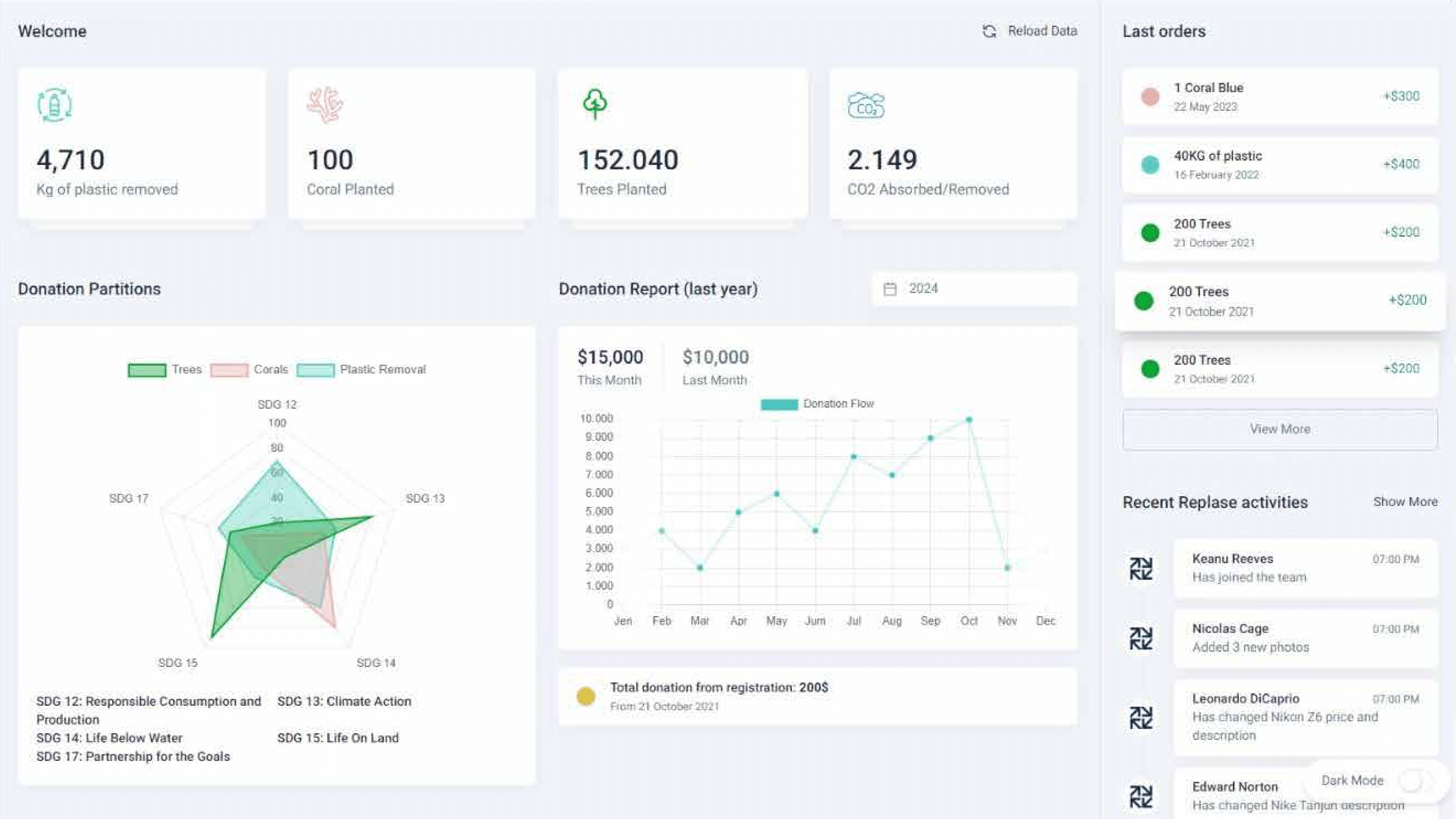Image resolution: width=1456 pixels, height=819 pixels.
Task: Click the Jul data point on line chart
Action: (854, 457)
